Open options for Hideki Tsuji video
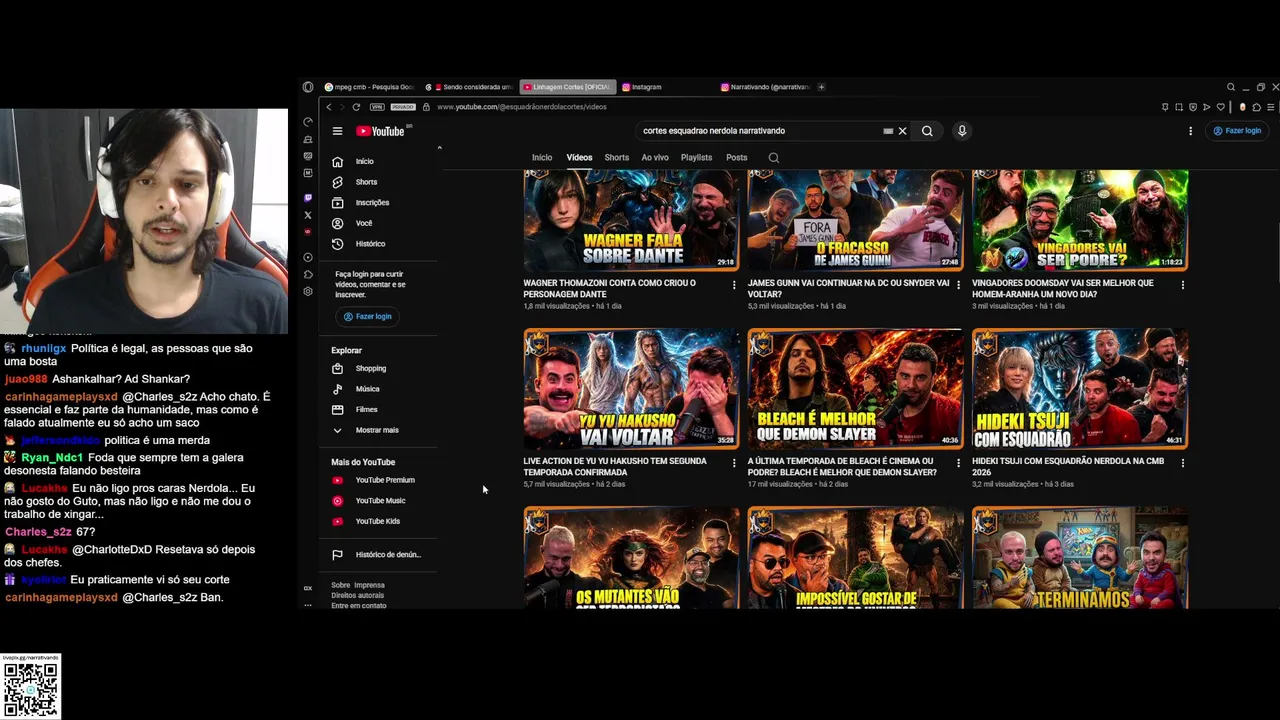 click(x=1183, y=463)
